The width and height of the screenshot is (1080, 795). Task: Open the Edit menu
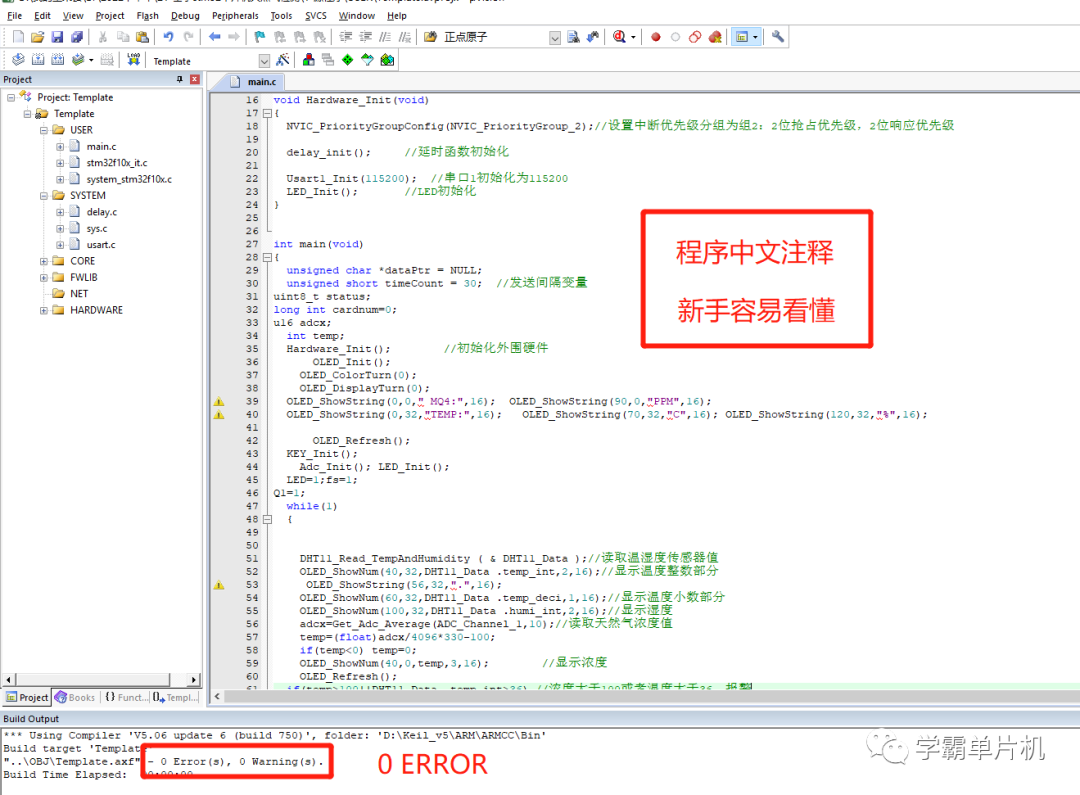(x=42, y=15)
